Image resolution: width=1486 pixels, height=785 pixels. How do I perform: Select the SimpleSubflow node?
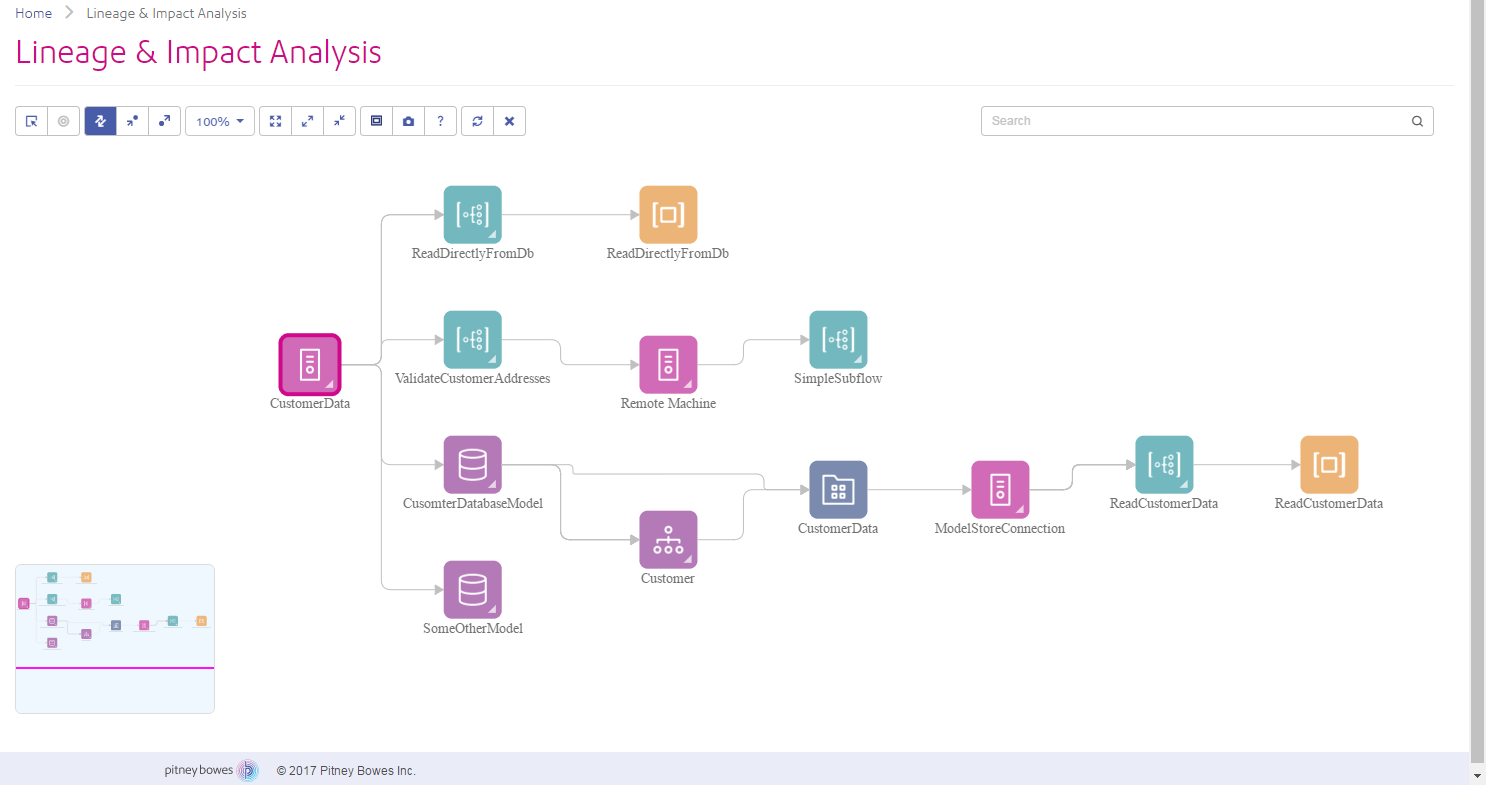(838, 340)
